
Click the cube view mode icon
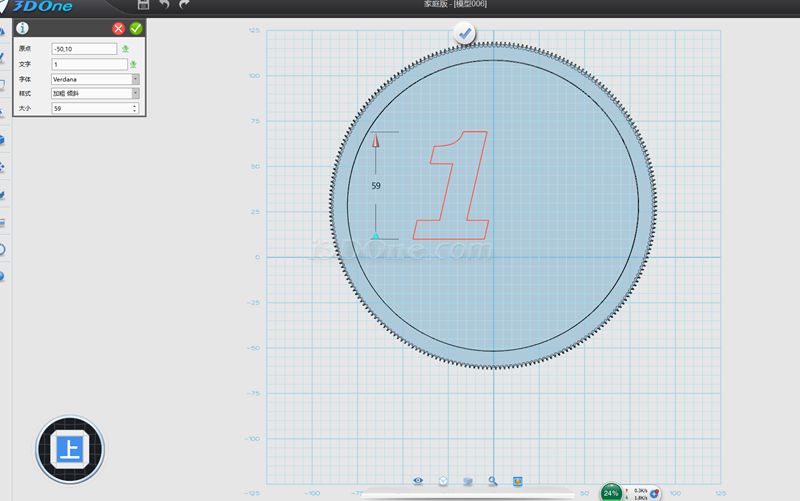[x=443, y=481]
